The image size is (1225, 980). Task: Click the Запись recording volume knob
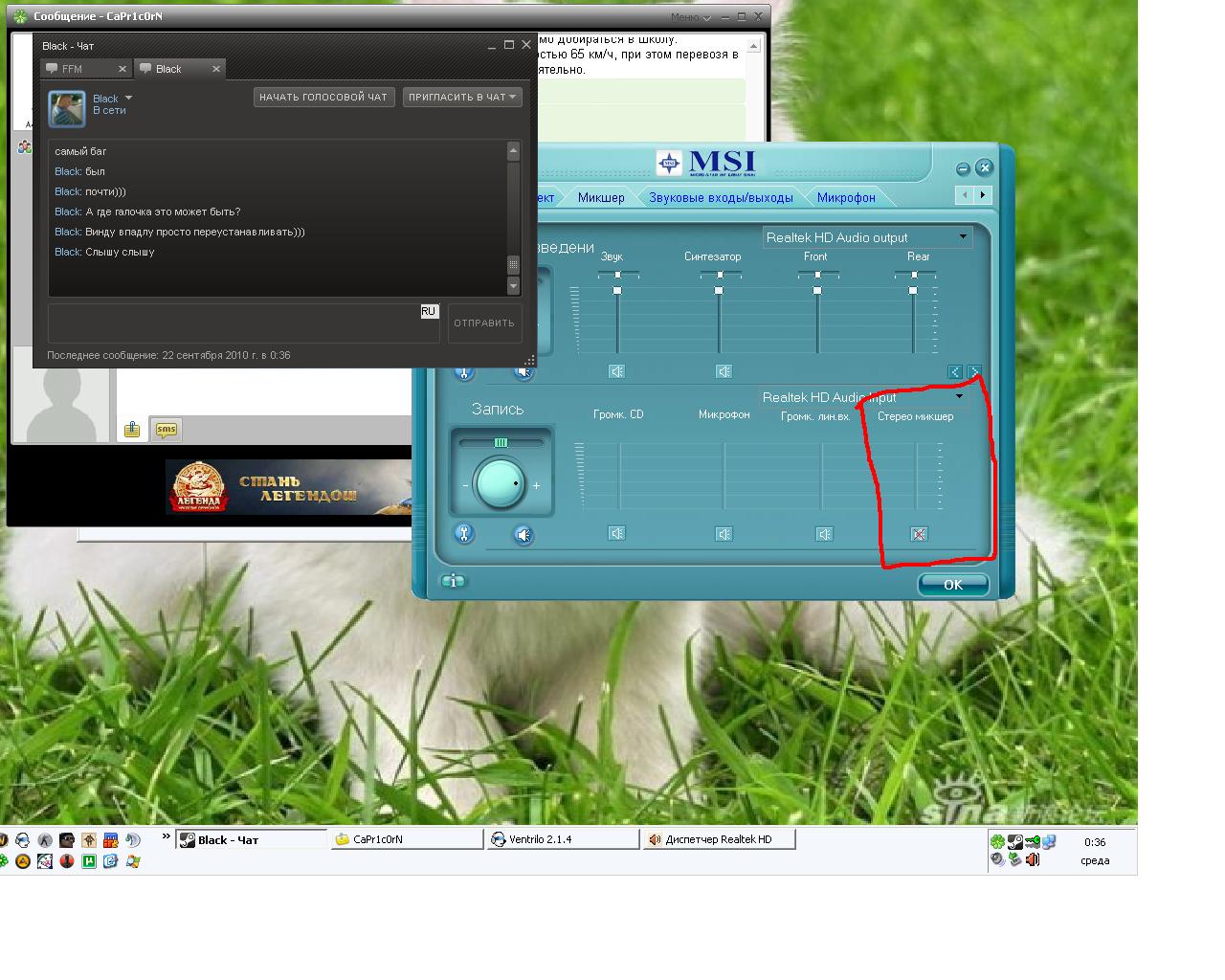tap(500, 483)
